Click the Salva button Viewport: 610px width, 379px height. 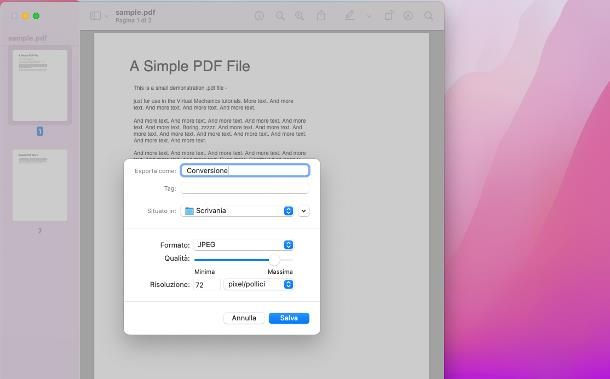point(289,318)
